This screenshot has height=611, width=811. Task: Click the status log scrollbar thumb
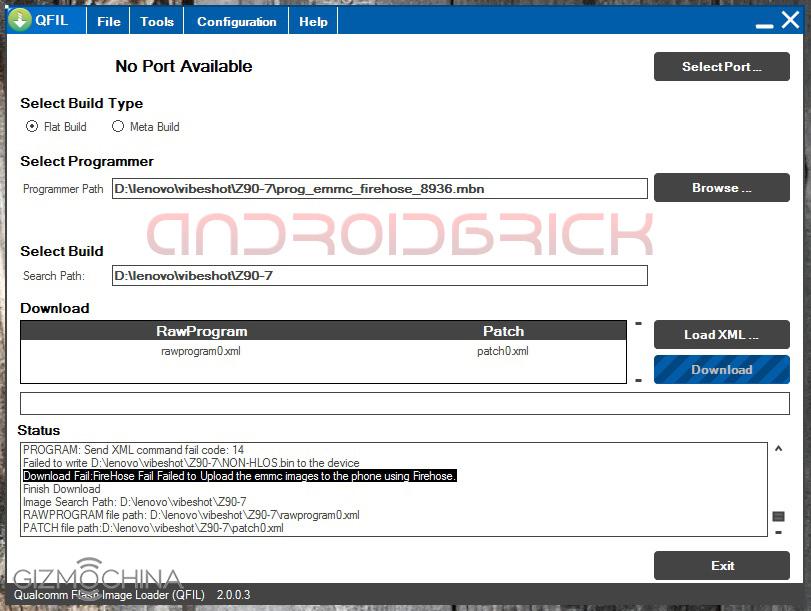[778, 516]
